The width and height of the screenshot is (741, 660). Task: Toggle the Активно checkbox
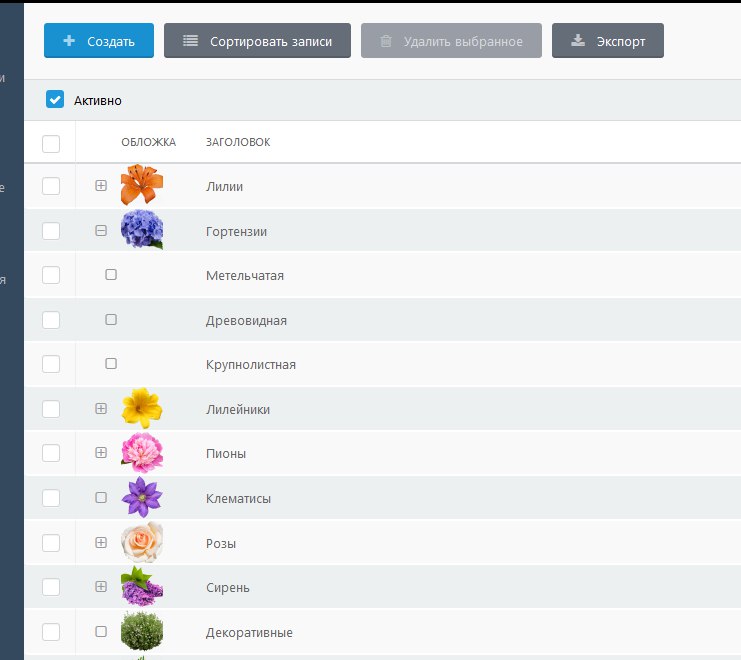(x=55, y=100)
